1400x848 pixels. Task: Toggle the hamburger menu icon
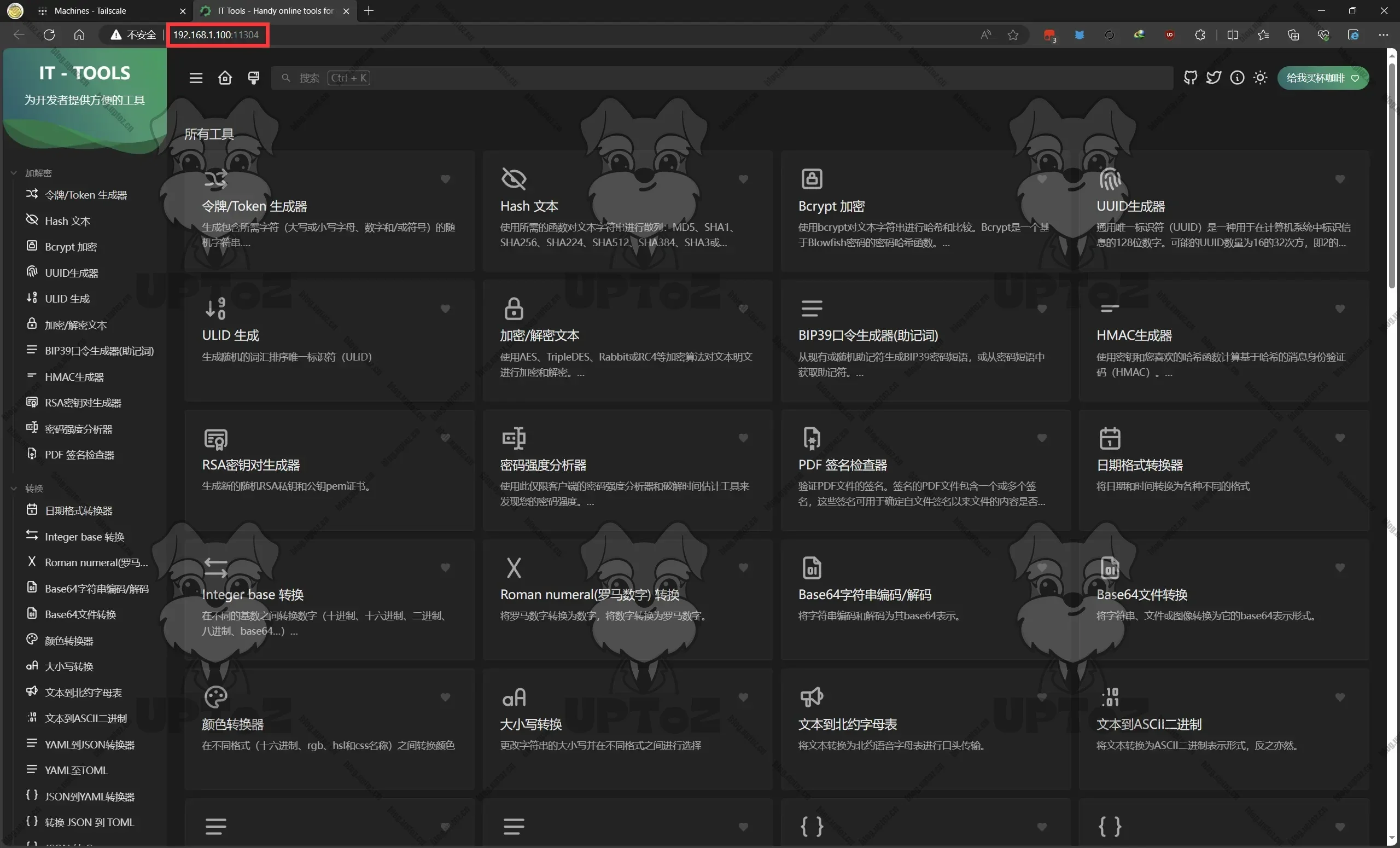pos(196,78)
